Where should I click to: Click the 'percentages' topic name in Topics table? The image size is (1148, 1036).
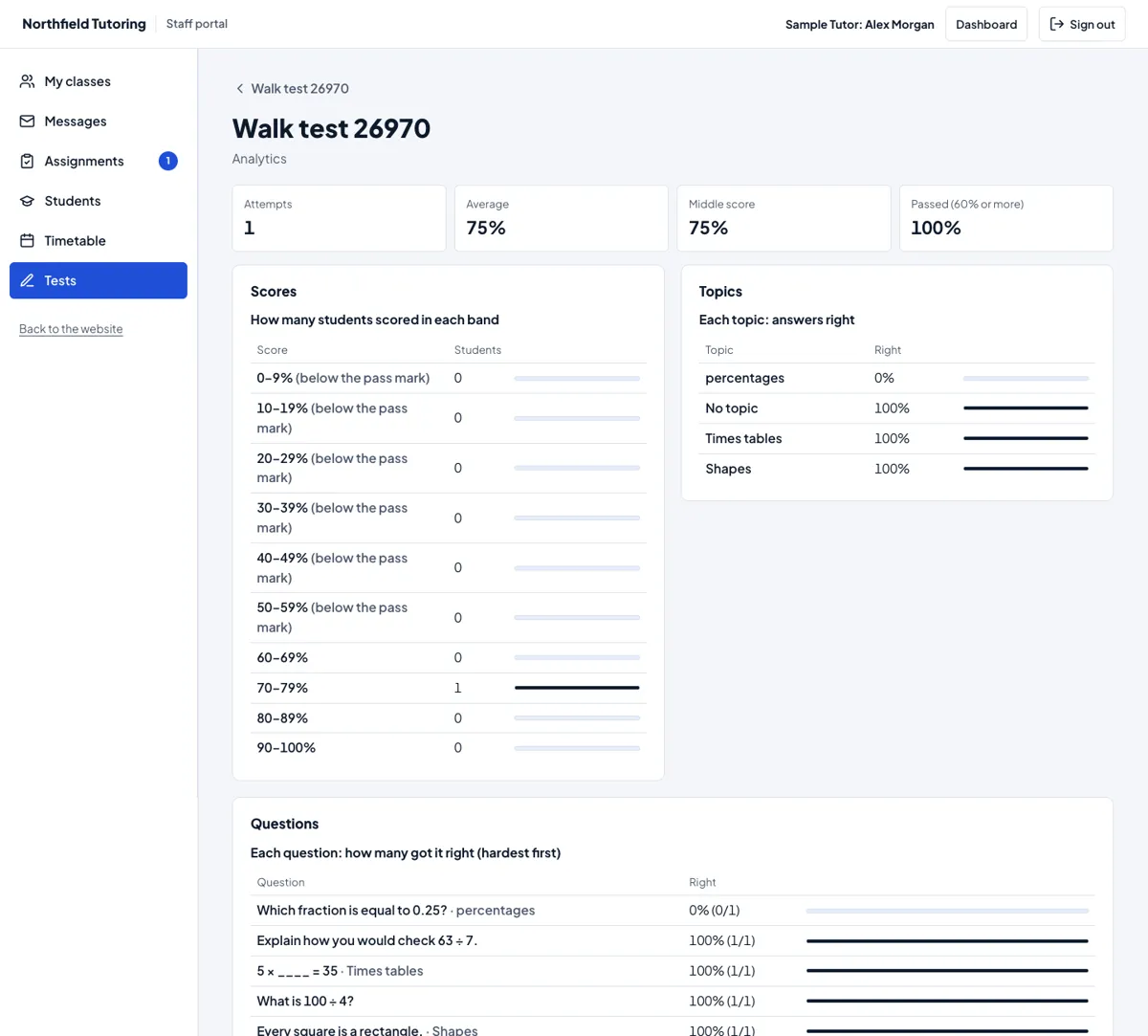(x=744, y=378)
